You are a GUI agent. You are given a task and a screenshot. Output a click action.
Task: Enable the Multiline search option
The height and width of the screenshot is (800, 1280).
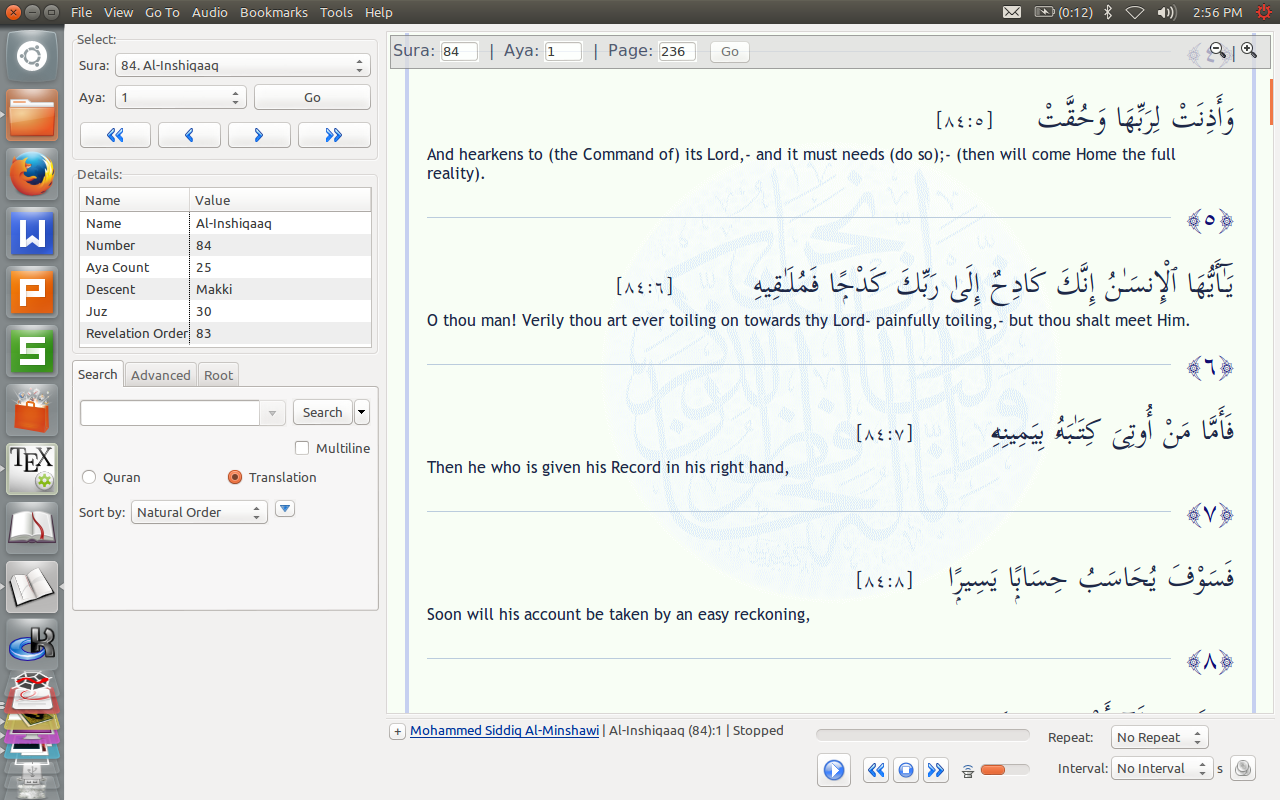[x=300, y=448]
